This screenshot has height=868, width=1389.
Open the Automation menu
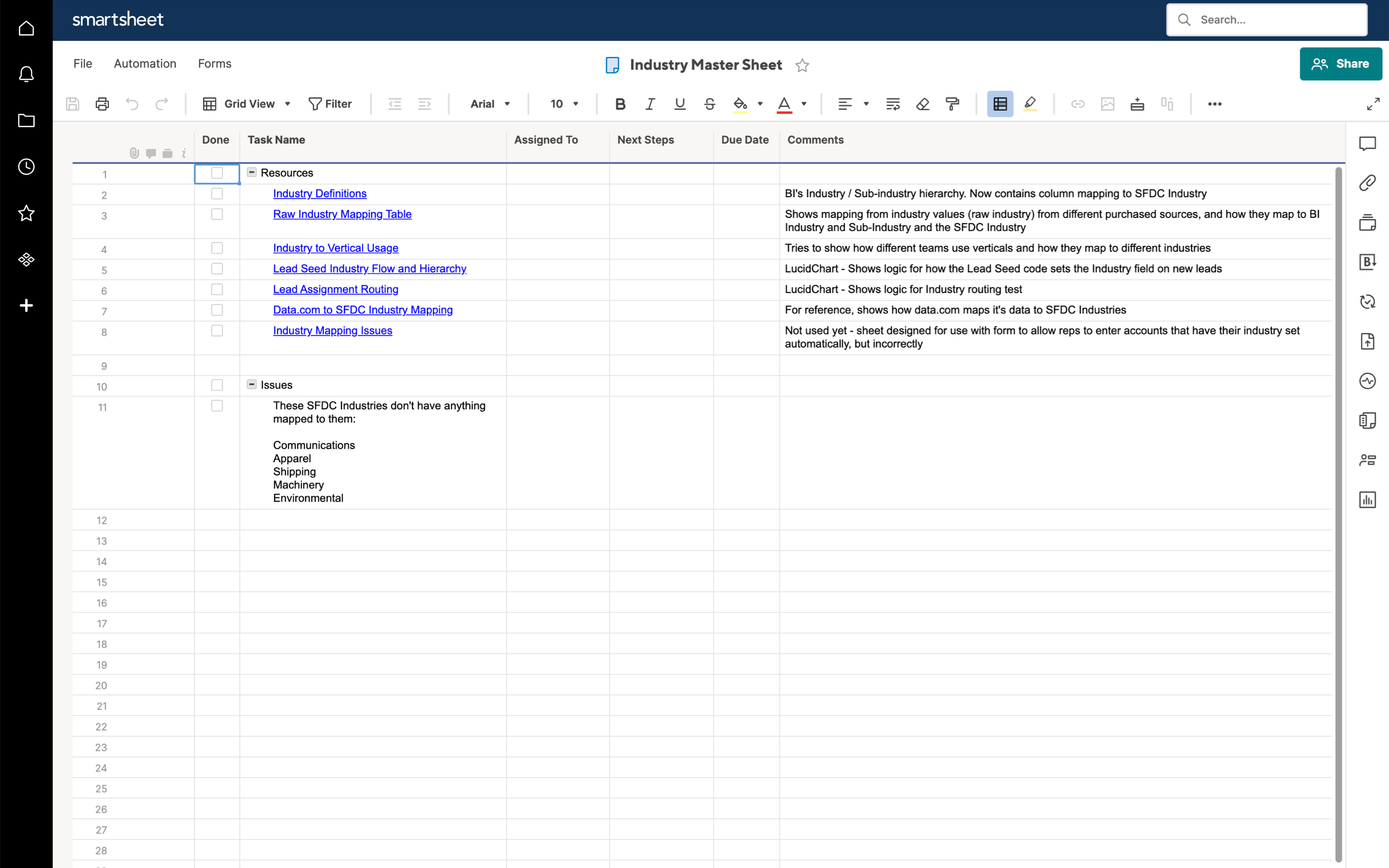[x=145, y=64]
